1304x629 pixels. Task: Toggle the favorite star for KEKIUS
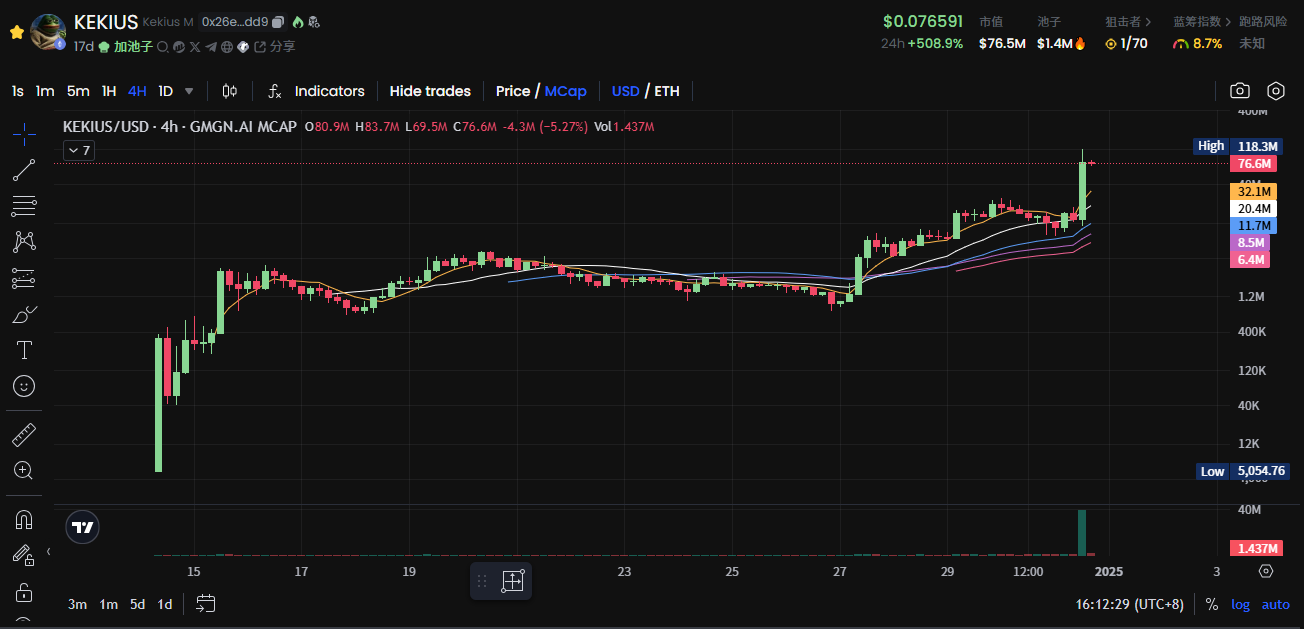(x=16, y=32)
